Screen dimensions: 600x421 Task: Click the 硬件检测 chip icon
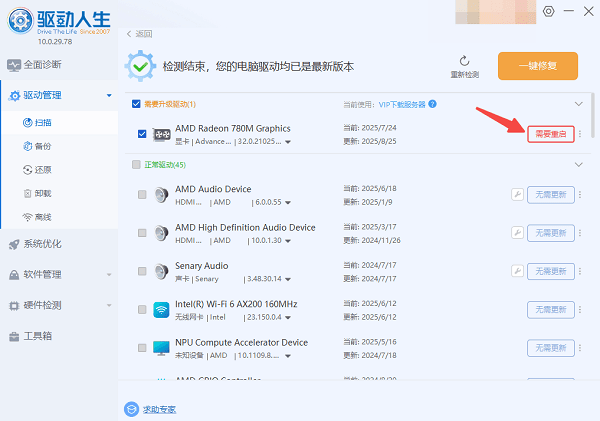click(x=14, y=305)
